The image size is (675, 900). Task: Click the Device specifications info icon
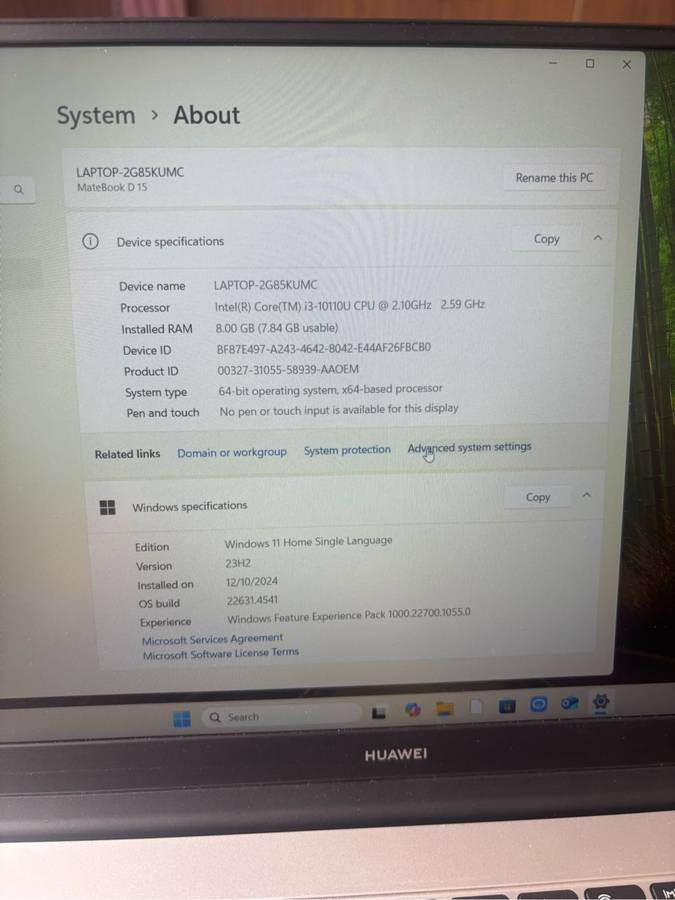coord(90,242)
